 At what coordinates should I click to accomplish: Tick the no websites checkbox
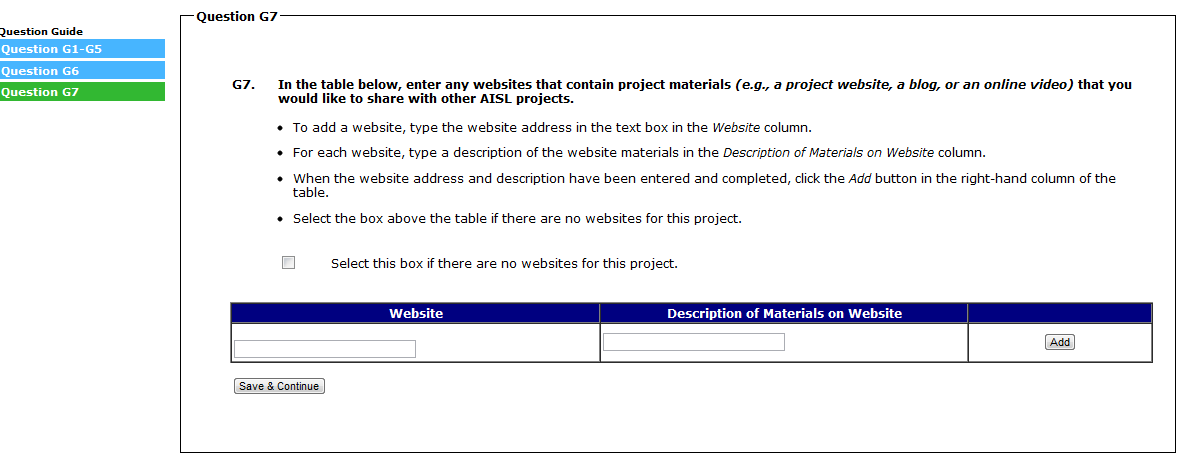point(289,263)
